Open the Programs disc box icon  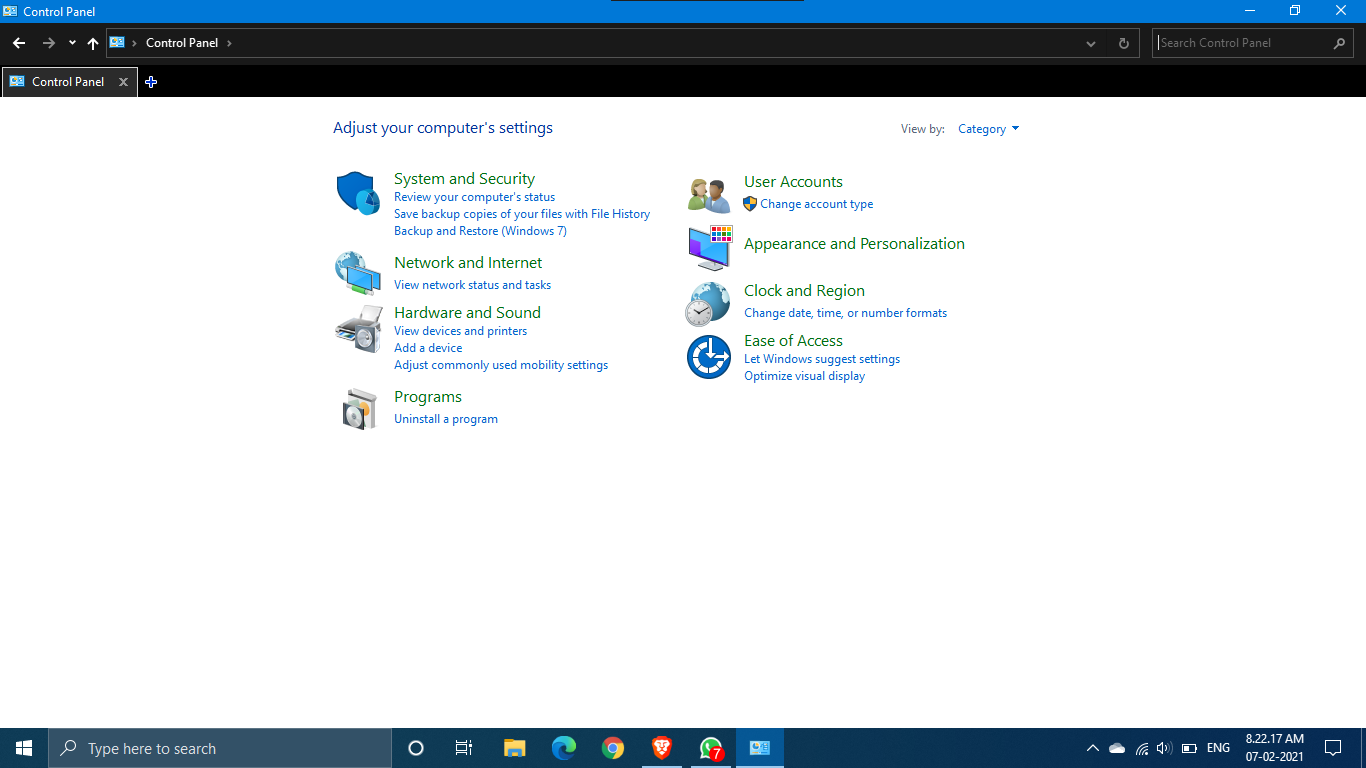(359, 408)
